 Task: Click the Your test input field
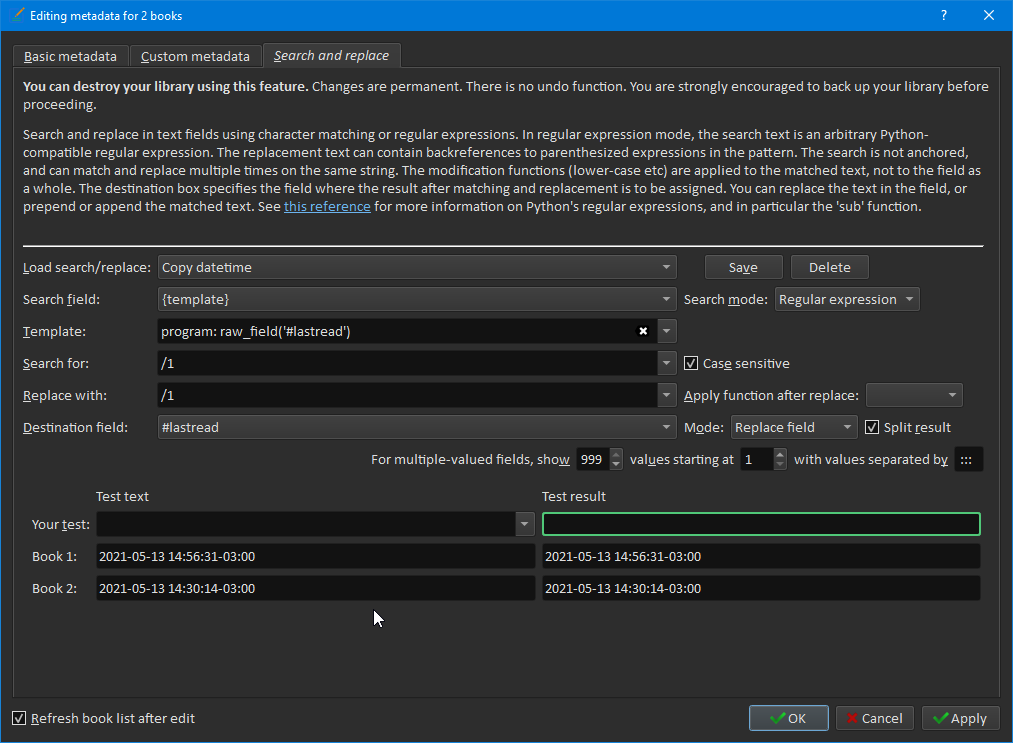[x=305, y=524]
